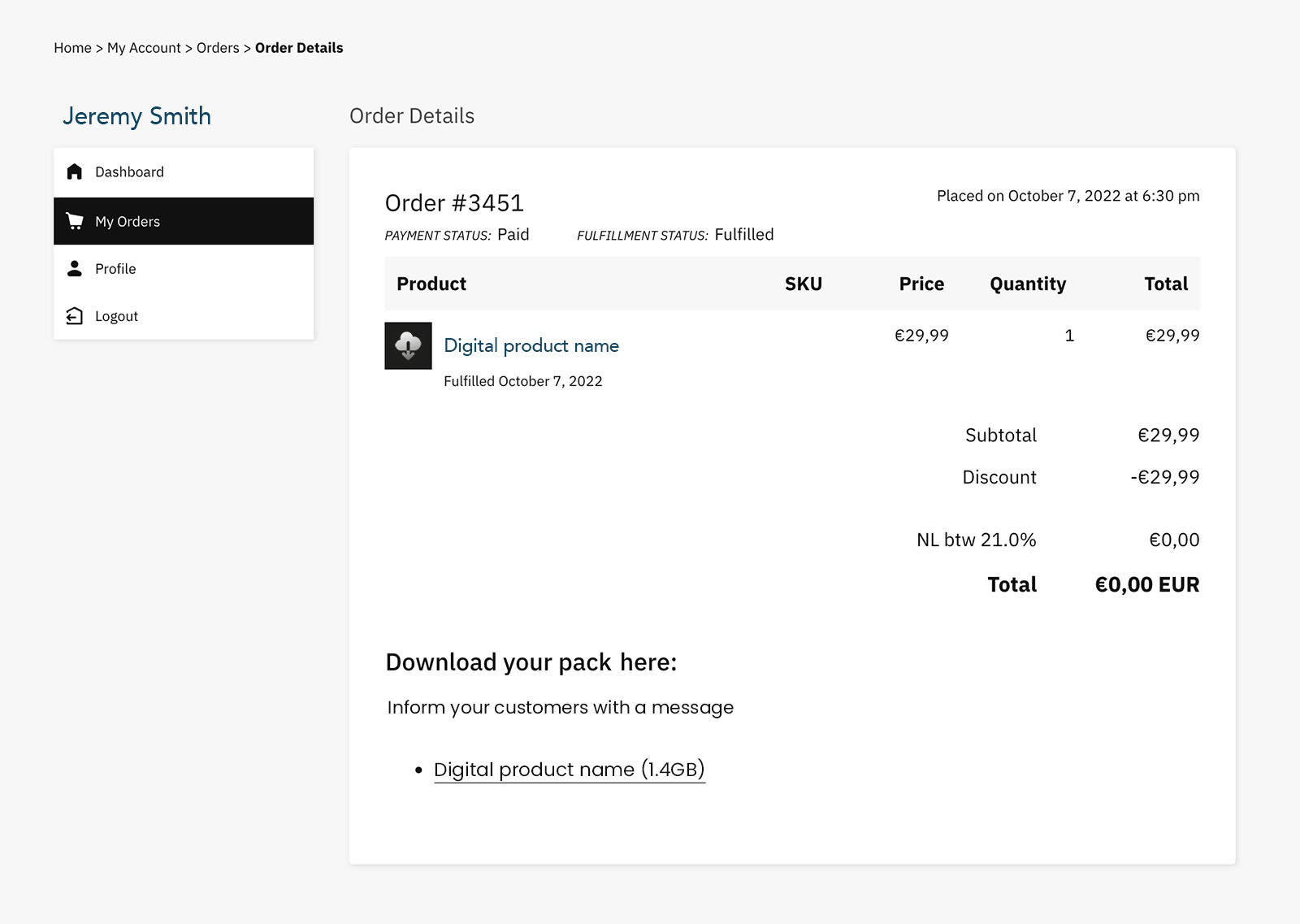The height and width of the screenshot is (924, 1300).
Task: Click the arrow icon beside Logout
Action: tap(74, 316)
